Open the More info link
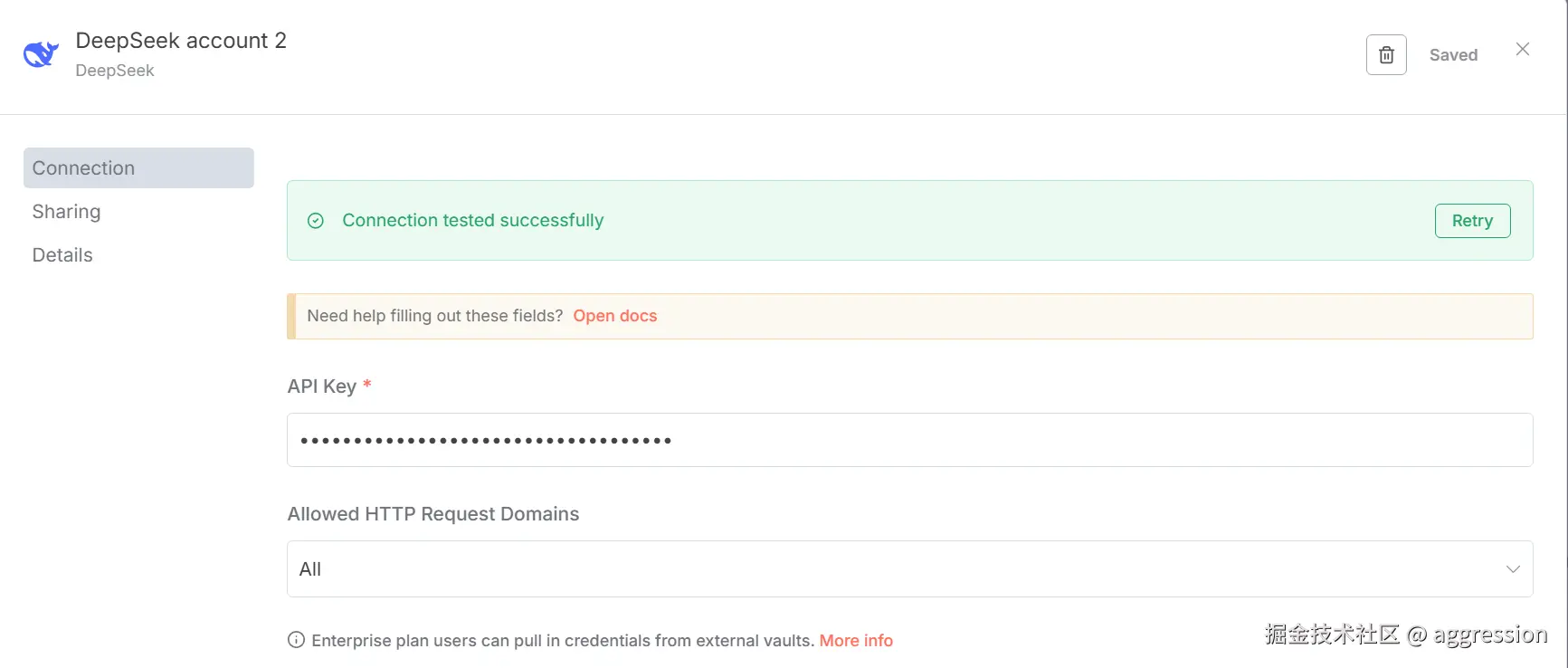Viewport: 1568px width, 668px height. point(856,641)
